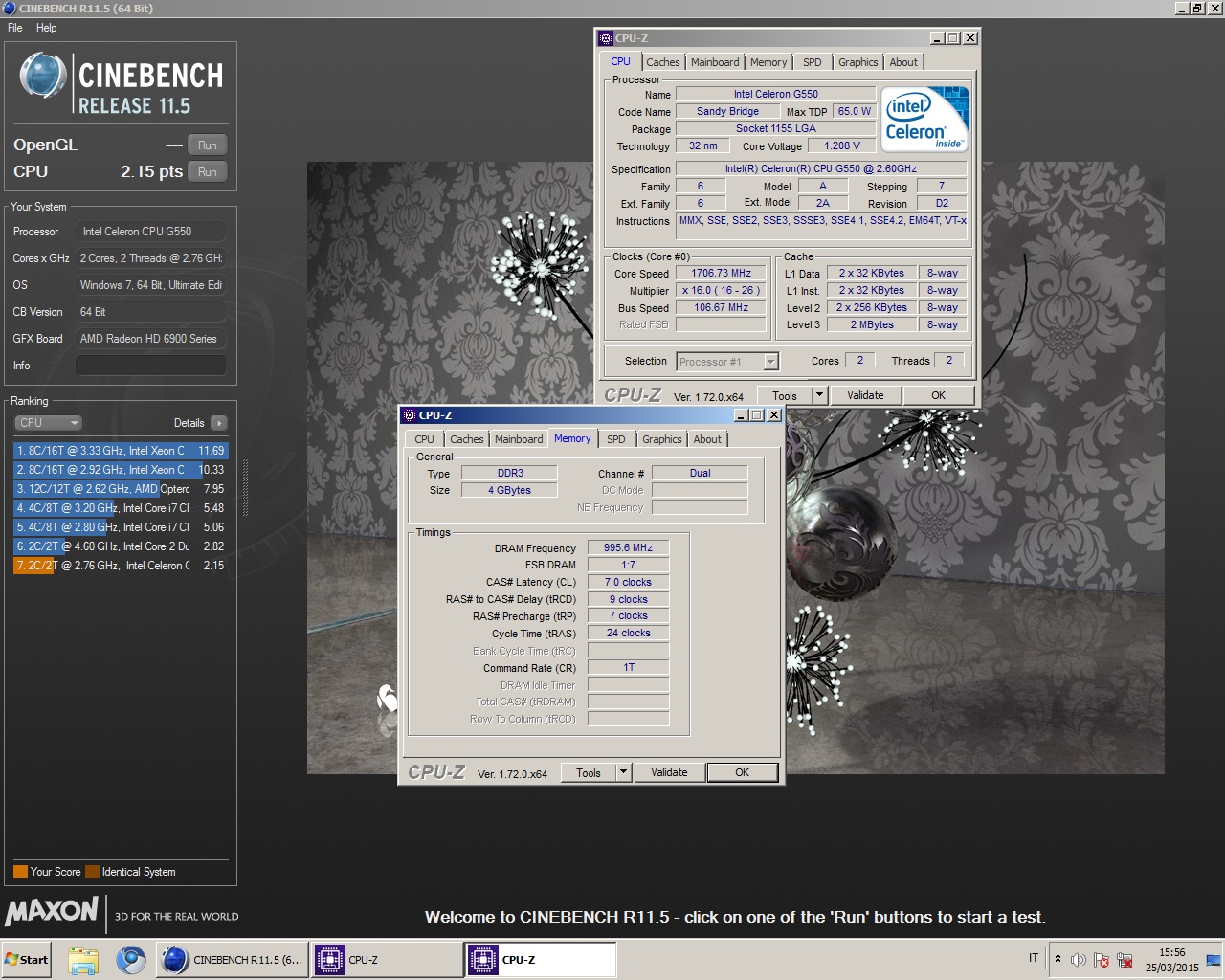Switch to Mainboard tab in Memory CPU-Z window
1225x980 pixels.
(519, 439)
